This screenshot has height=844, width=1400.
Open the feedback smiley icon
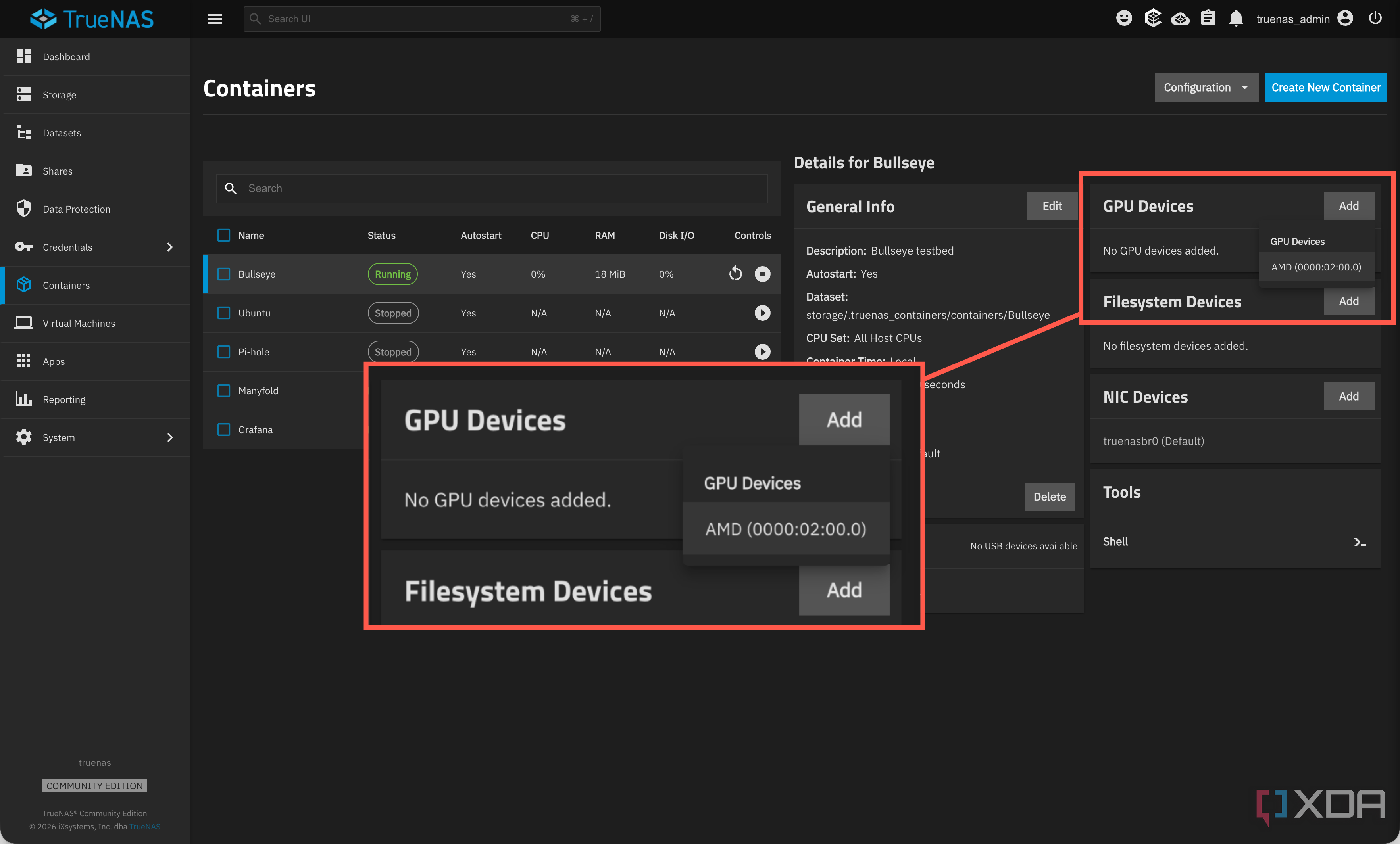click(x=1123, y=19)
